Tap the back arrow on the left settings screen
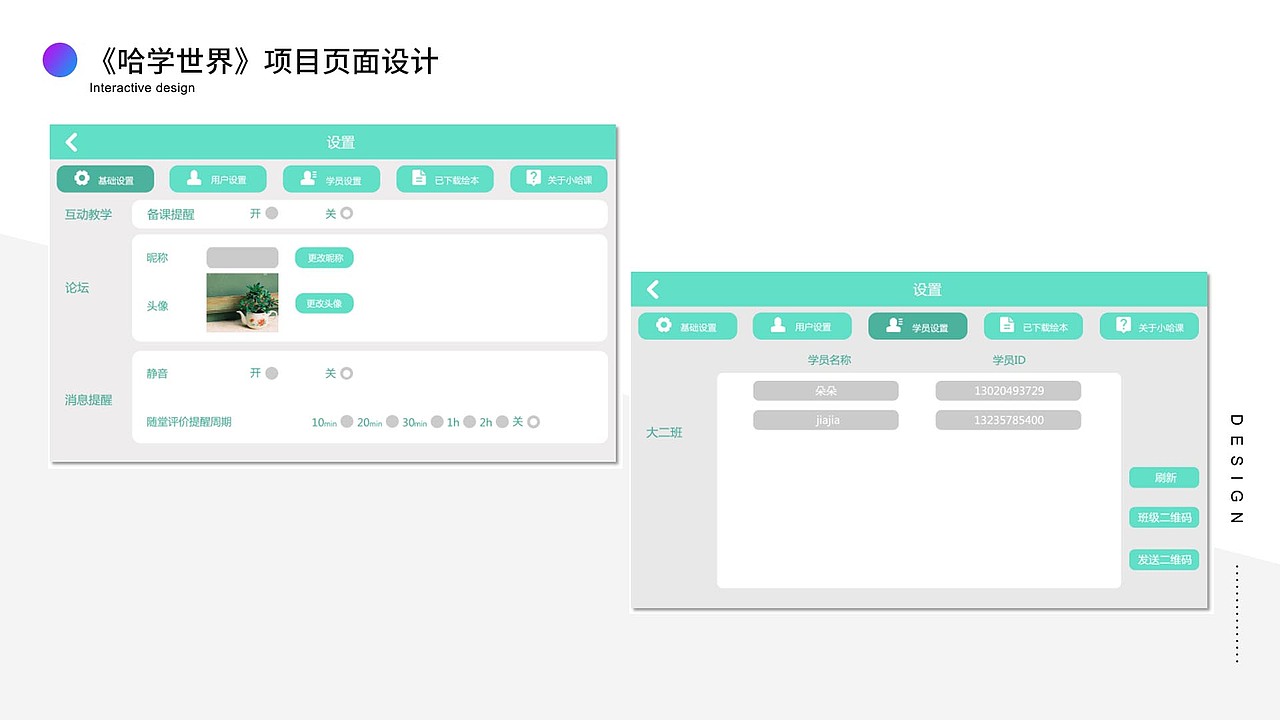The height and width of the screenshot is (720, 1280). 71,142
